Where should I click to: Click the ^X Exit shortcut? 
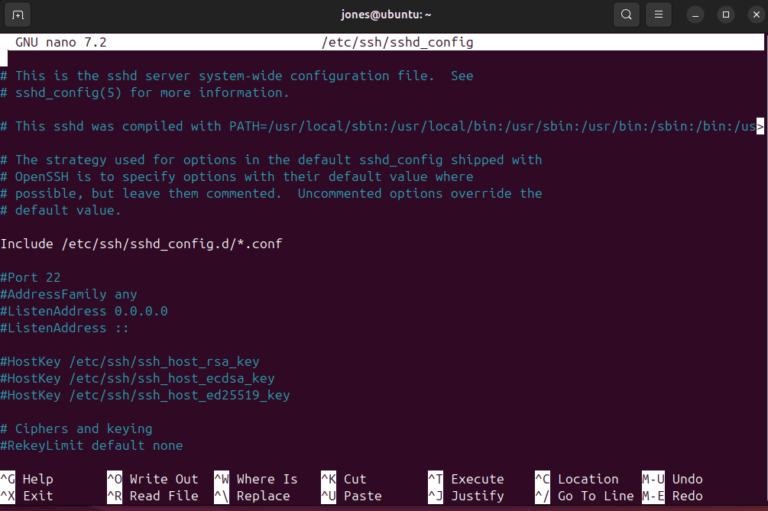(x=27, y=496)
